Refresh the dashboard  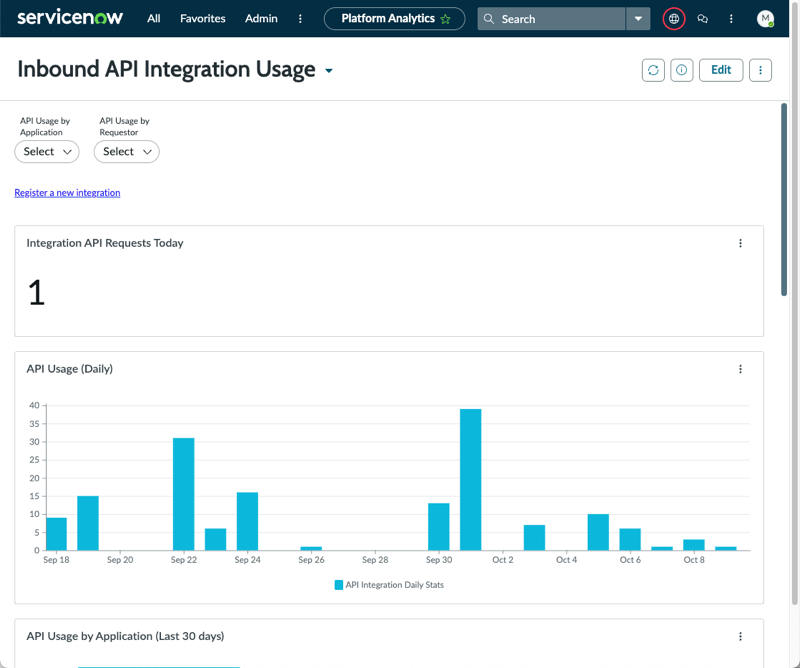pos(653,70)
